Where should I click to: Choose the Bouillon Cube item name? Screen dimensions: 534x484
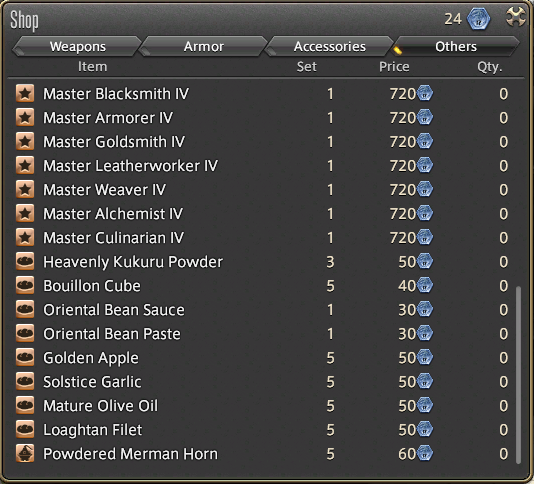coord(92,286)
